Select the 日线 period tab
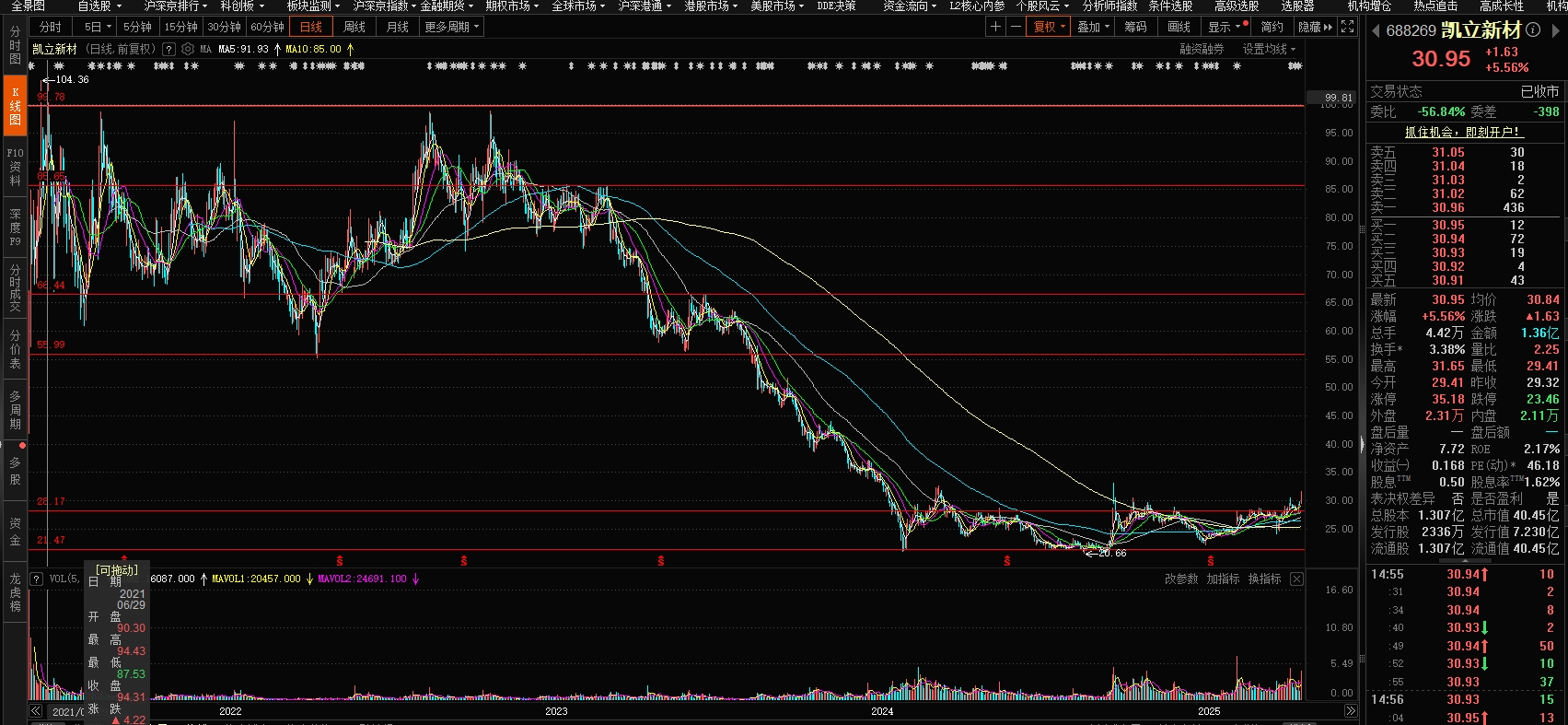The width and height of the screenshot is (1568, 725). (x=311, y=27)
